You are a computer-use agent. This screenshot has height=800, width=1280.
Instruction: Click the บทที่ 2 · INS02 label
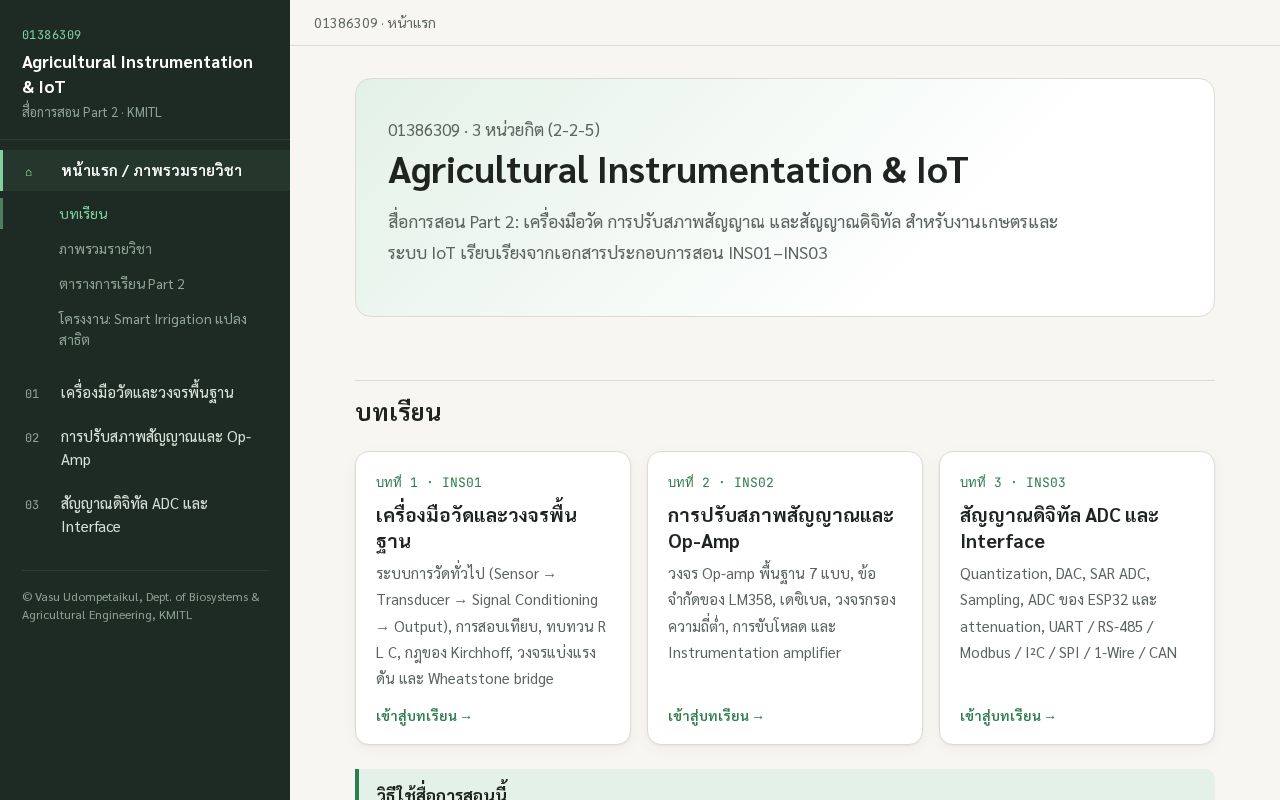coord(721,482)
